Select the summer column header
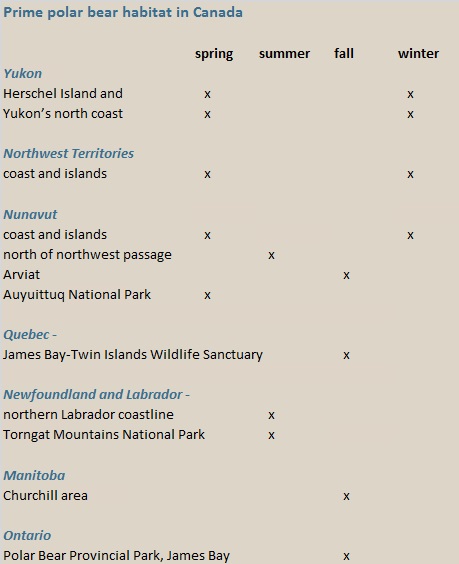The height and width of the screenshot is (564, 459). (x=284, y=54)
